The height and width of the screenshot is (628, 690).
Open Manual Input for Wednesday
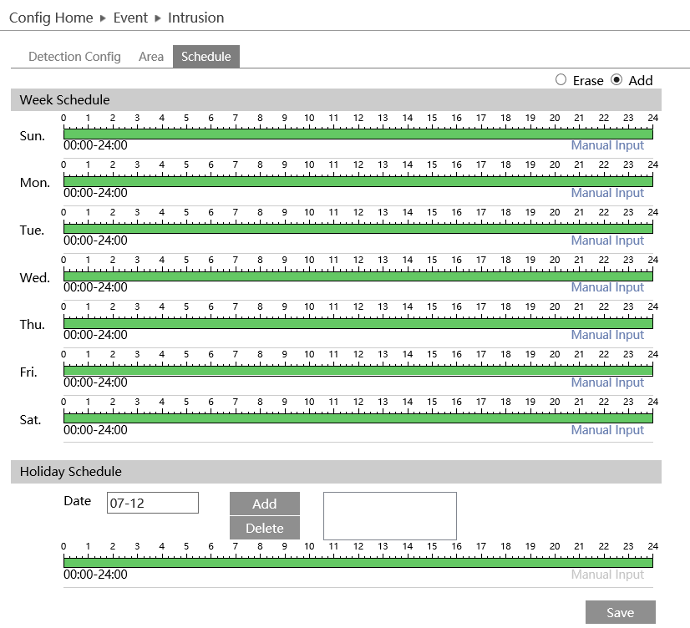pos(607,288)
